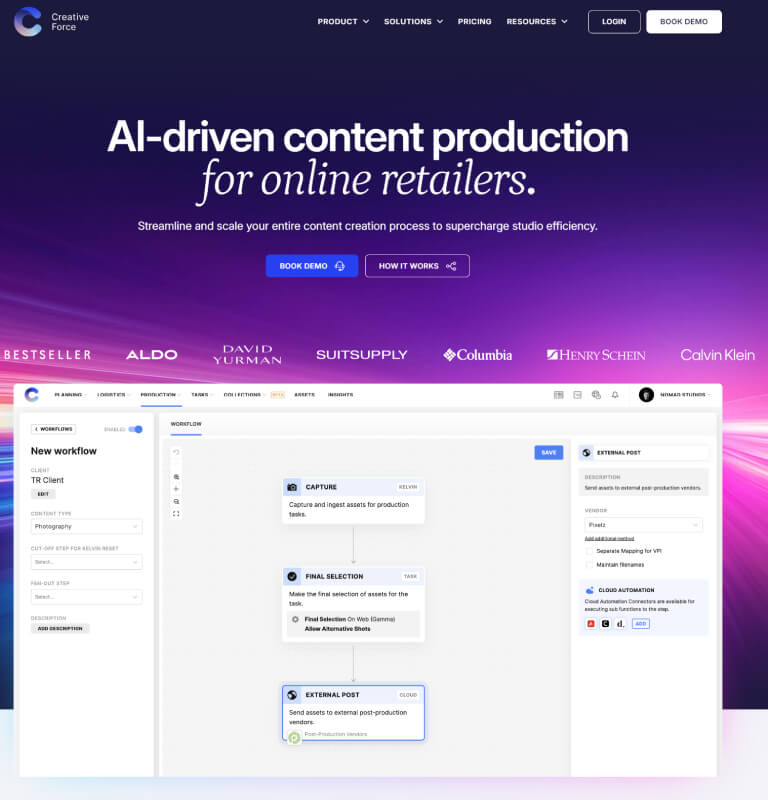The width and height of the screenshot is (768, 800).
Task: Click the globe icon in External Post panel header
Action: tap(587, 453)
